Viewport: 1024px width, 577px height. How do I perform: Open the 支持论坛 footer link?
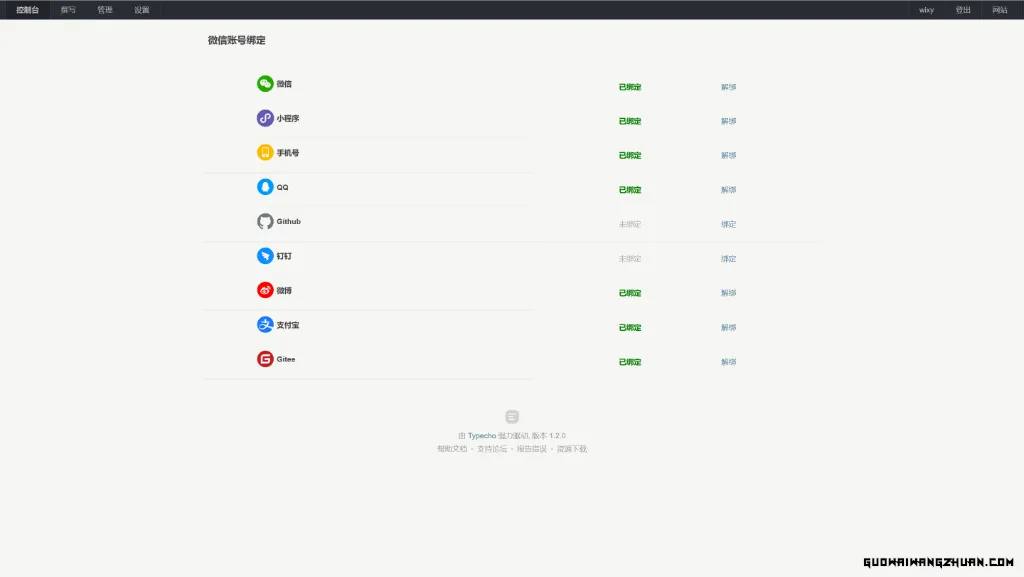click(x=492, y=449)
